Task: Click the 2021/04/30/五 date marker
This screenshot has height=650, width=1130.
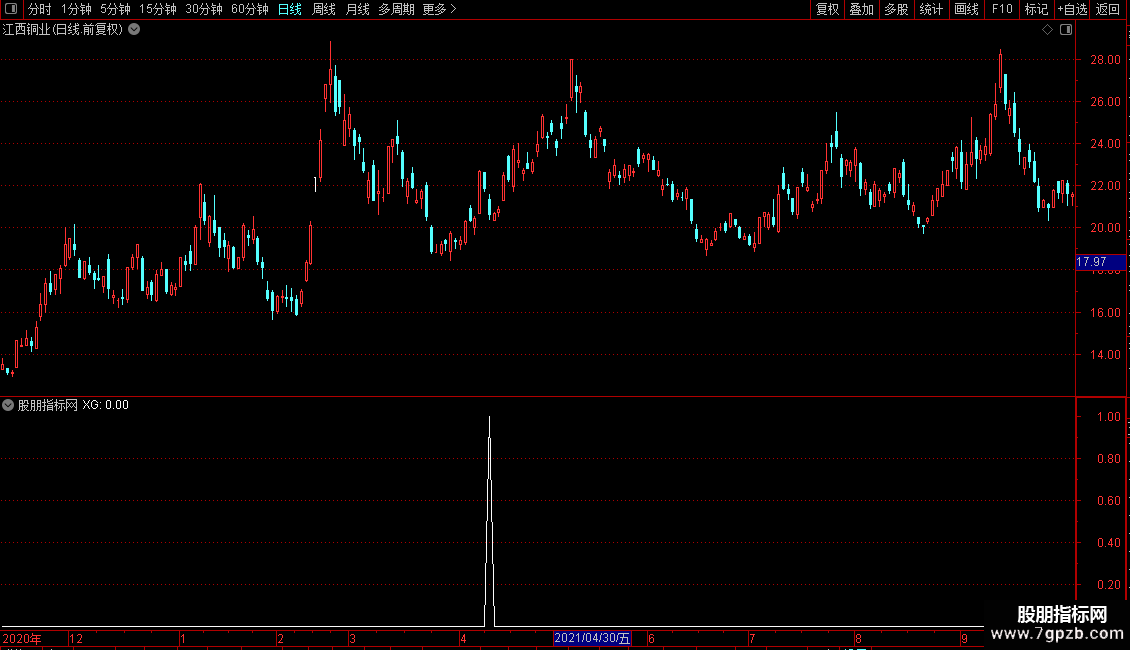Action: click(x=592, y=638)
